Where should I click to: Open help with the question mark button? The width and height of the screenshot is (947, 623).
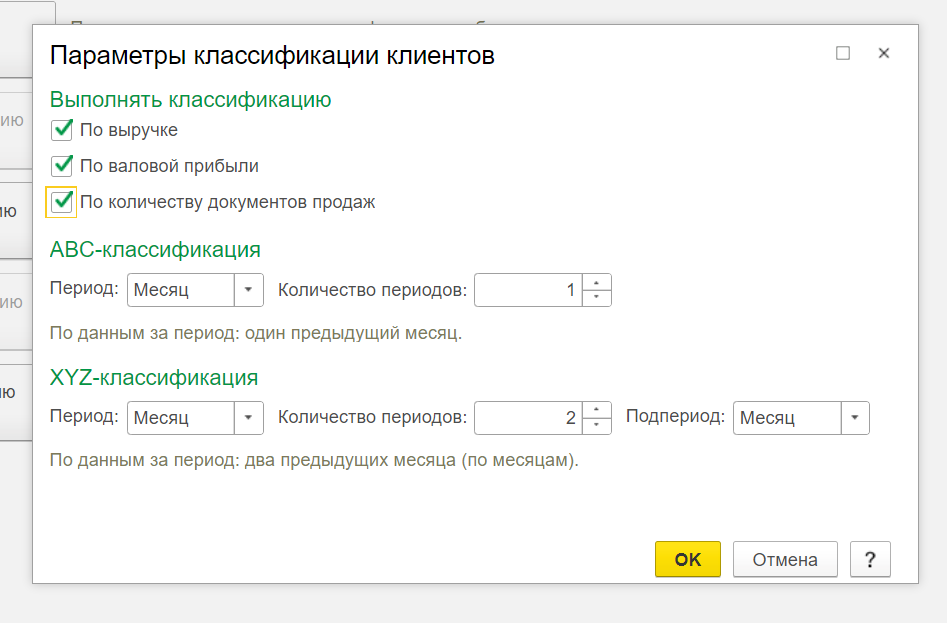870,560
